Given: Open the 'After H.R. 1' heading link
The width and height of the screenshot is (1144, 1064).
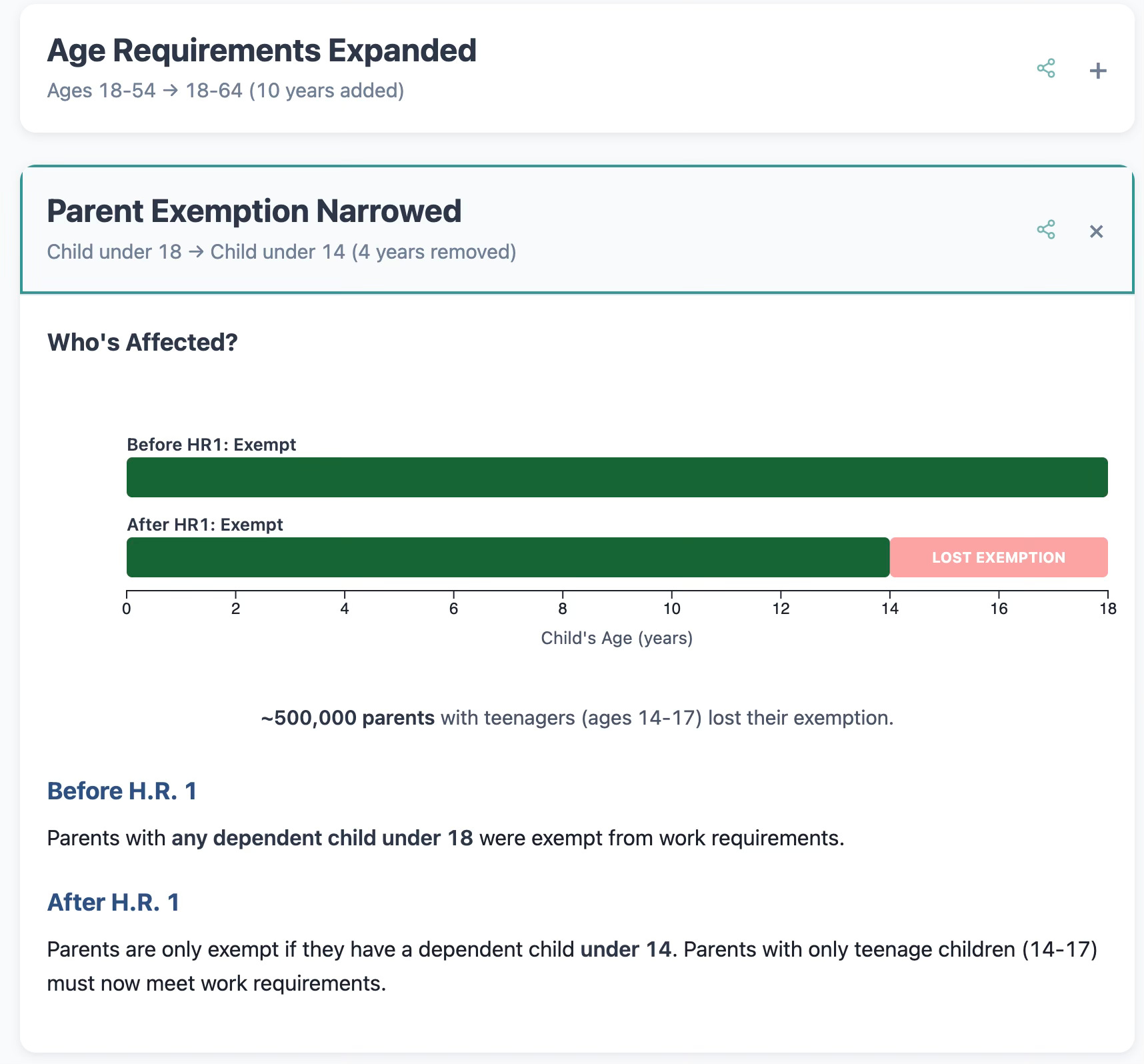Looking at the screenshot, I should [x=113, y=902].
